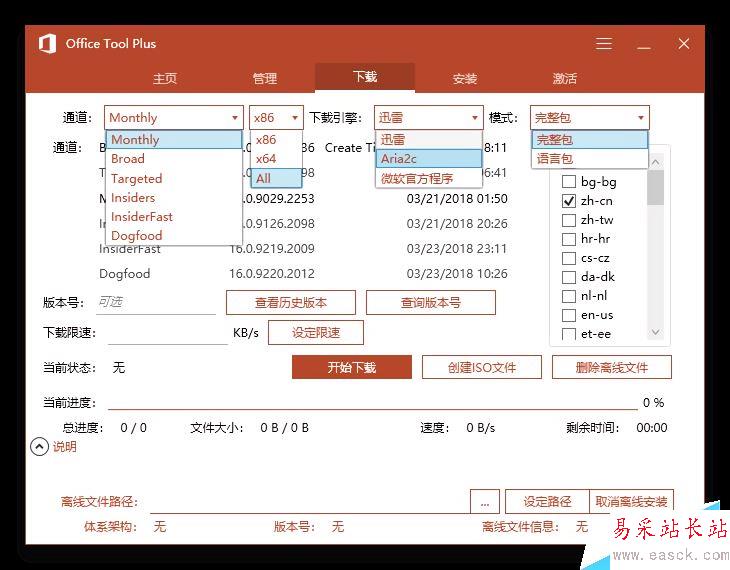Image resolution: width=730 pixels, height=570 pixels.
Task: Click the 版本号 input field
Action: (x=156, y=303)
